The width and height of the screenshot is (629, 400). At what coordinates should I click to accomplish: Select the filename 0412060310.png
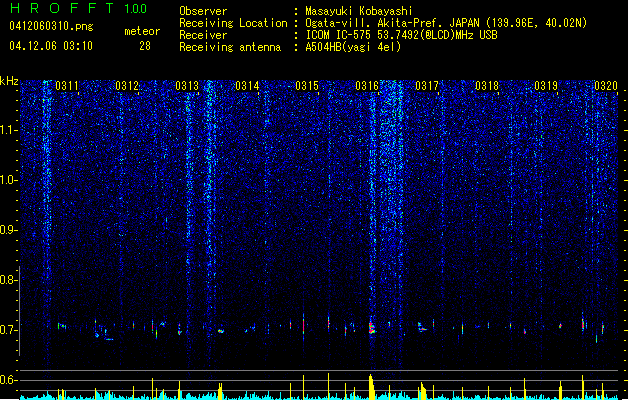pyautogui.click(x=51, y=26)
